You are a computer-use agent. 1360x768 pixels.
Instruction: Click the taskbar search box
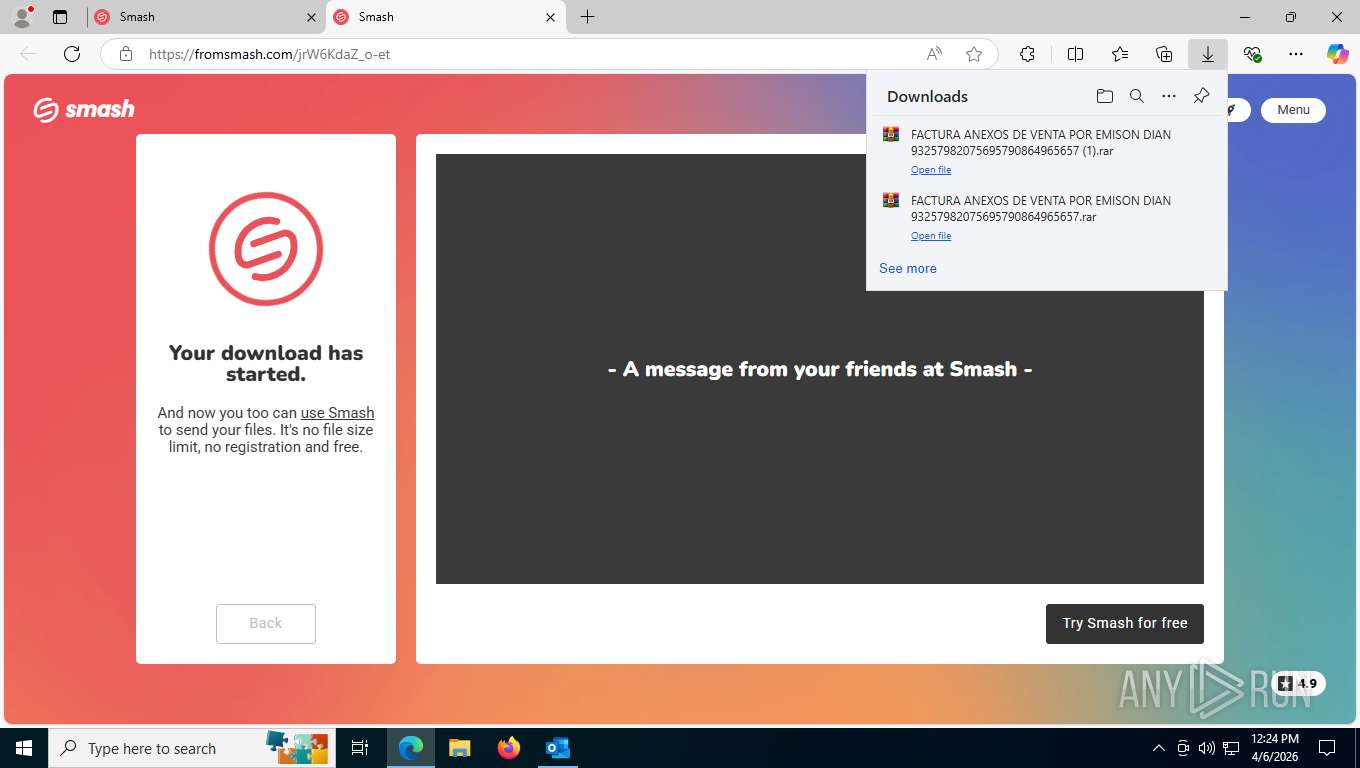[x=191, y=748]
